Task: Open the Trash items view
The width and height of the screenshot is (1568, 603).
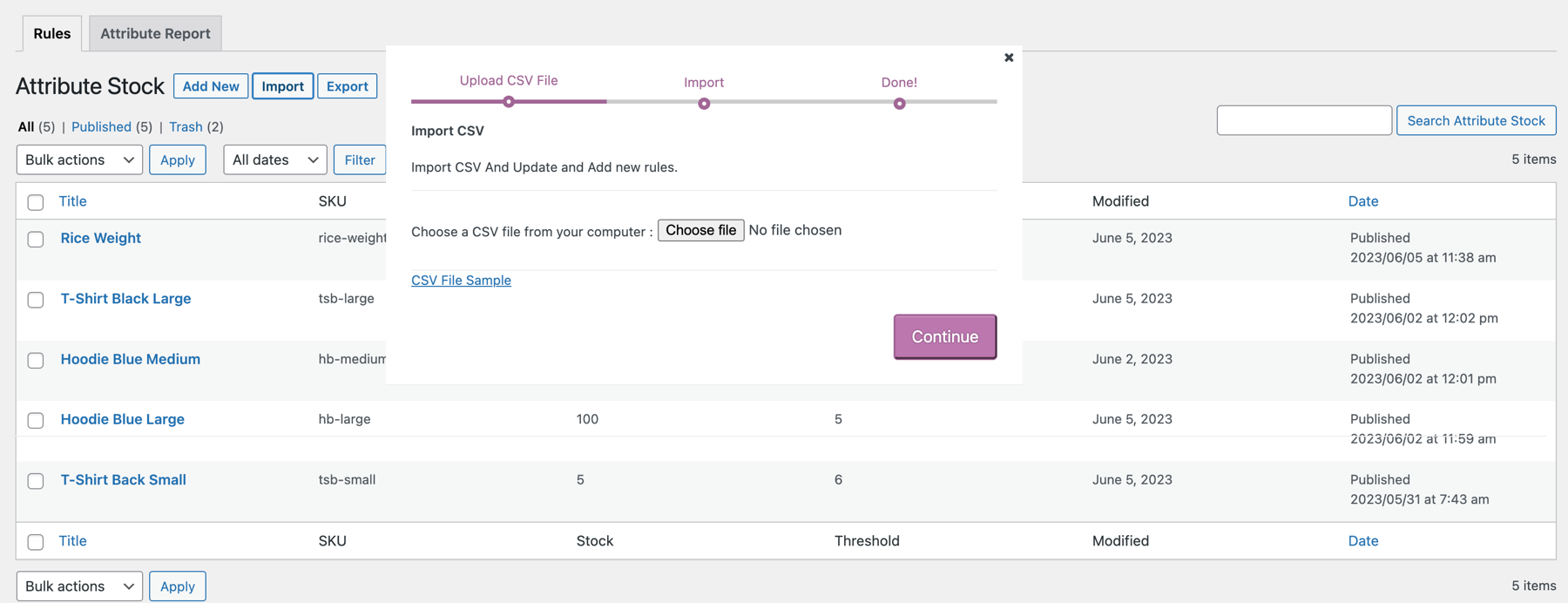Action: click(186, 126)
